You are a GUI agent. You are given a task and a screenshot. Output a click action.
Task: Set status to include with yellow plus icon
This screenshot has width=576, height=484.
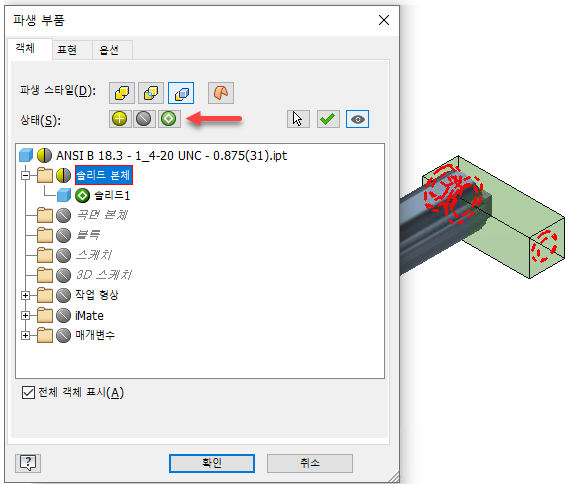pos(120,119)
